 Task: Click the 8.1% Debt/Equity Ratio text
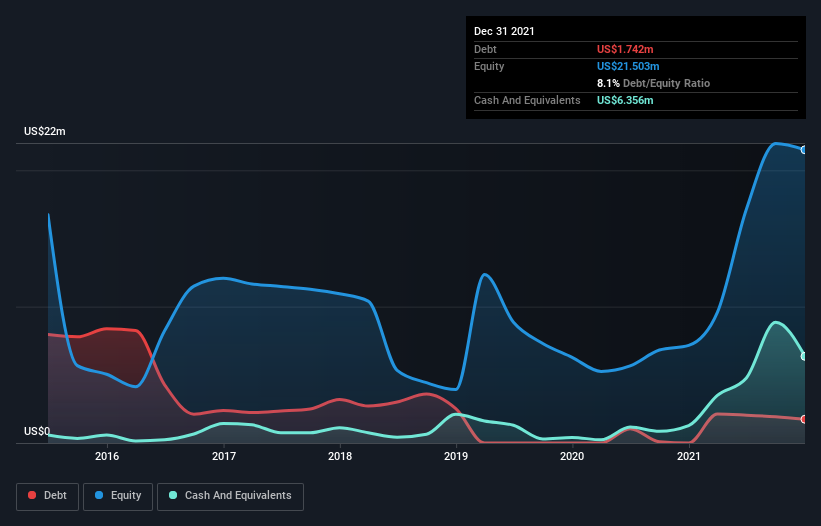click(x=653, y=83)
